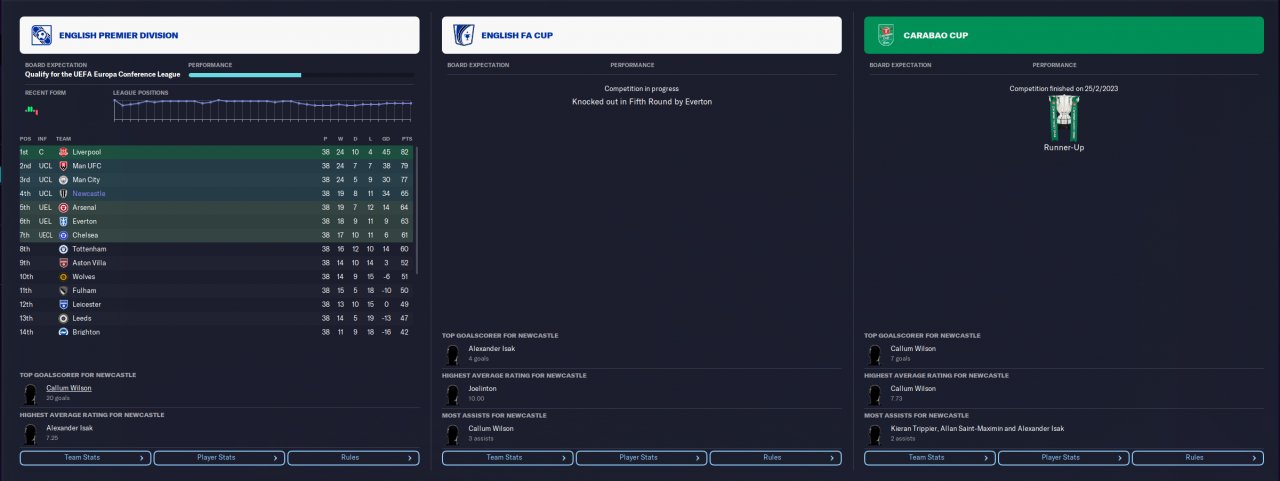This screenshot has width=1280, height=481.
Task: Click the Chelsea club badge
Action: click(63, 235)
